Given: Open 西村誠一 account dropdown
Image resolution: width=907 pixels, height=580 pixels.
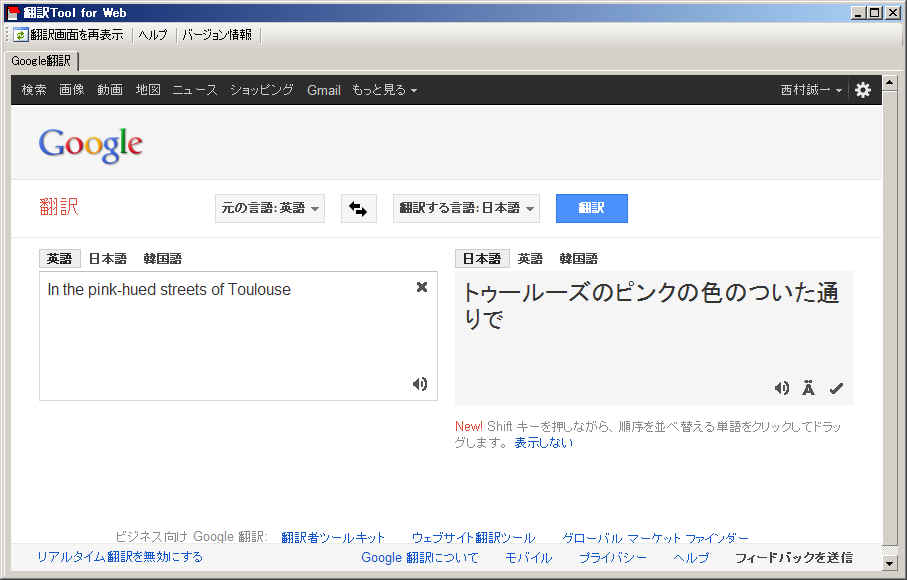Looking at the screenshot, I should pos(811,90).
